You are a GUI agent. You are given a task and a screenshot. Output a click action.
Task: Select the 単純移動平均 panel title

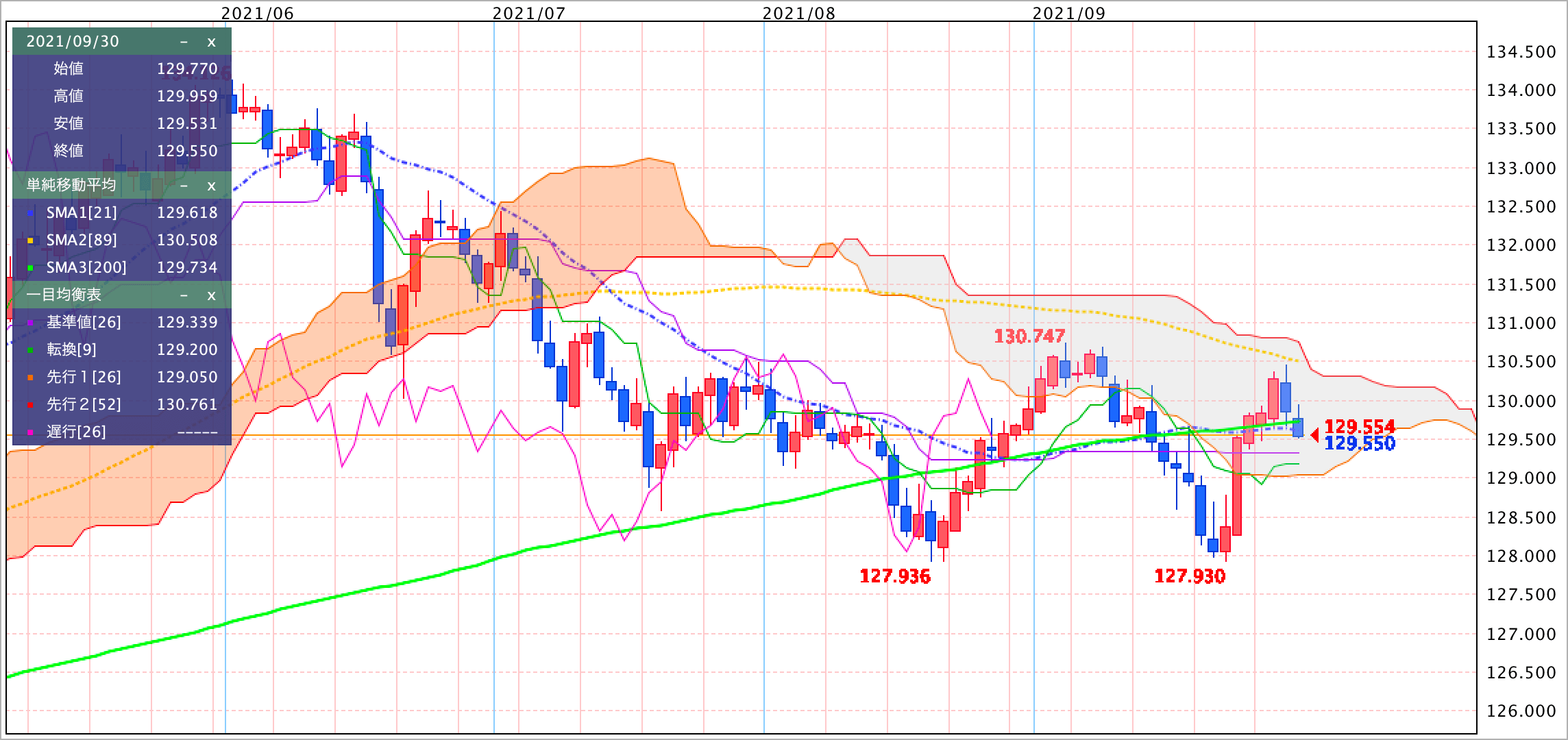coord(71,185)
